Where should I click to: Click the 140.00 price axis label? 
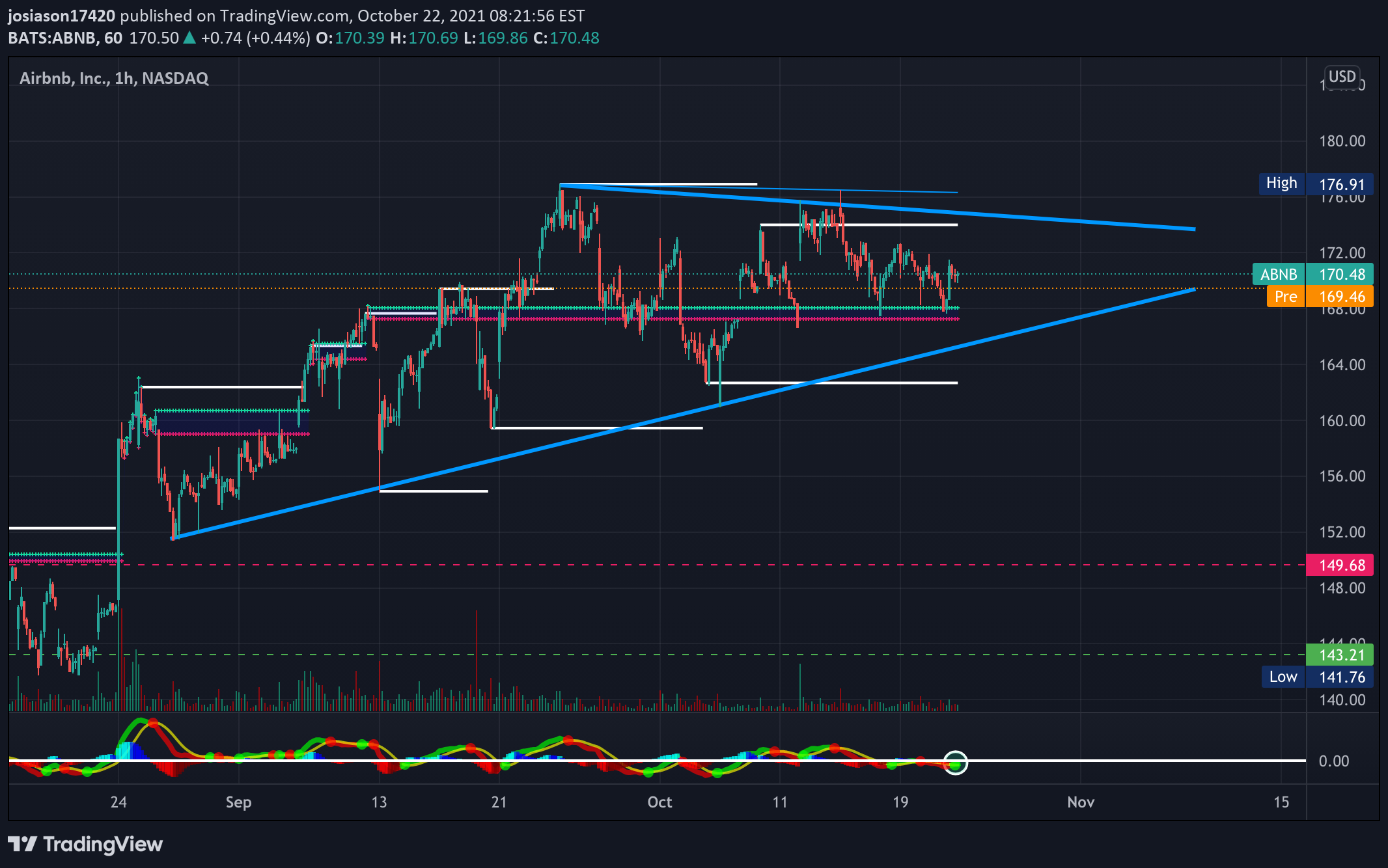click(1342, 700)
